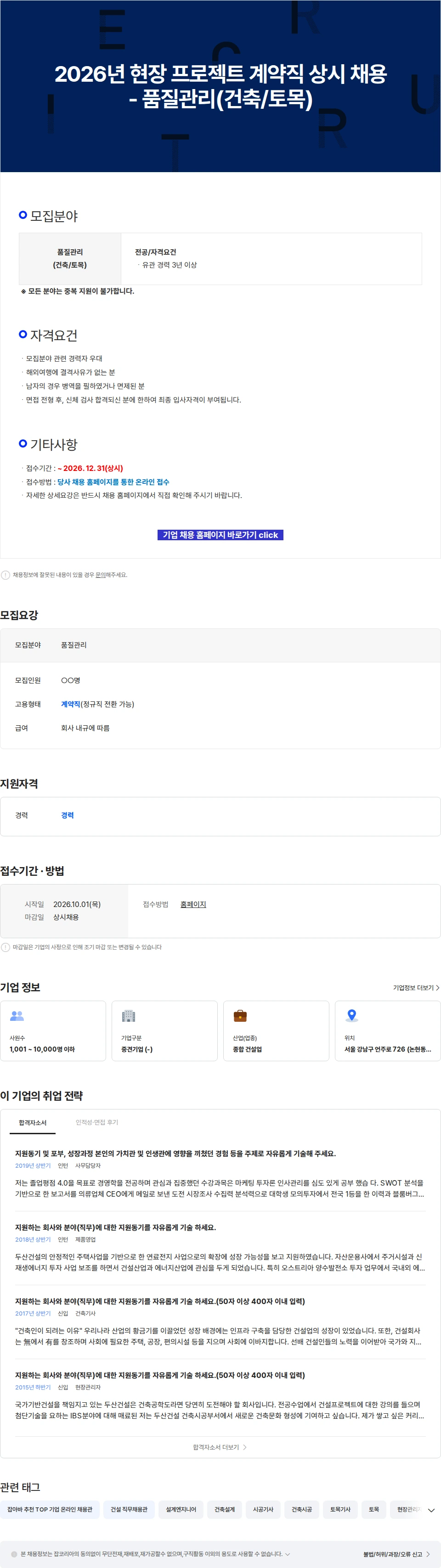Click the blue 경력 qualification text

pos(67,815)
